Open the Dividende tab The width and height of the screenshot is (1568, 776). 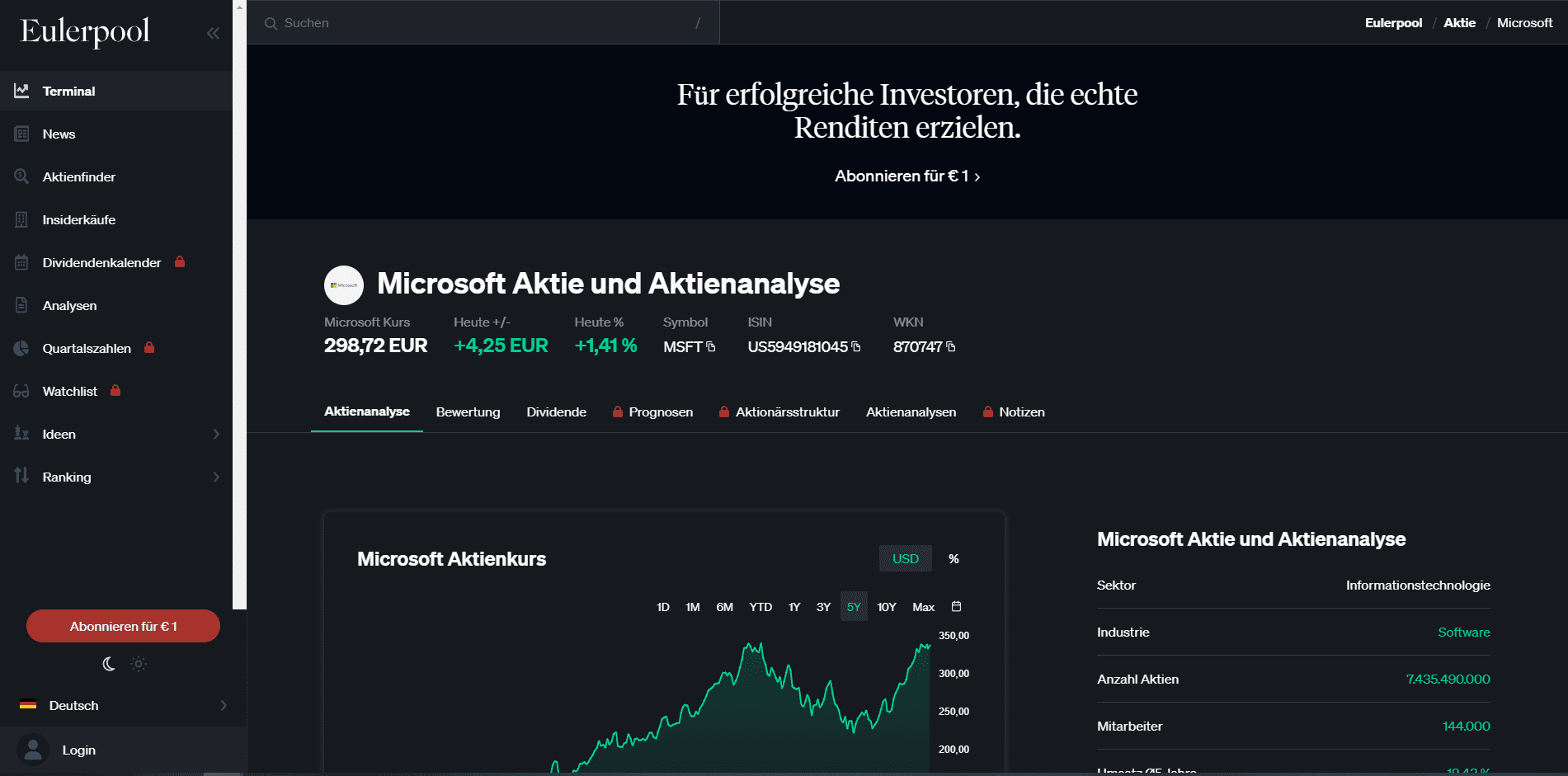[556, 412]
